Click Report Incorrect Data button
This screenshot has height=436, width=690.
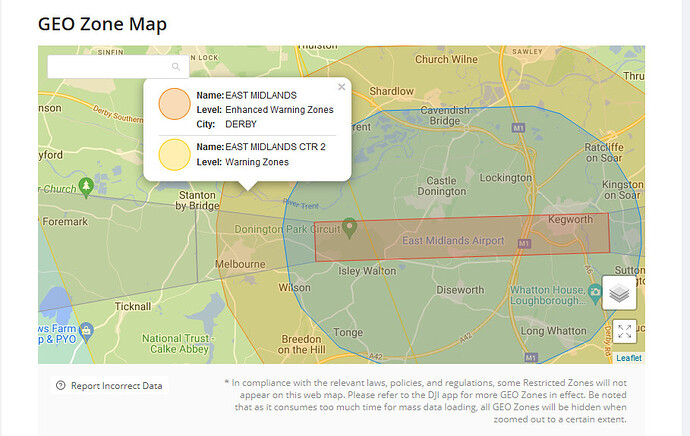pos(110,386)
